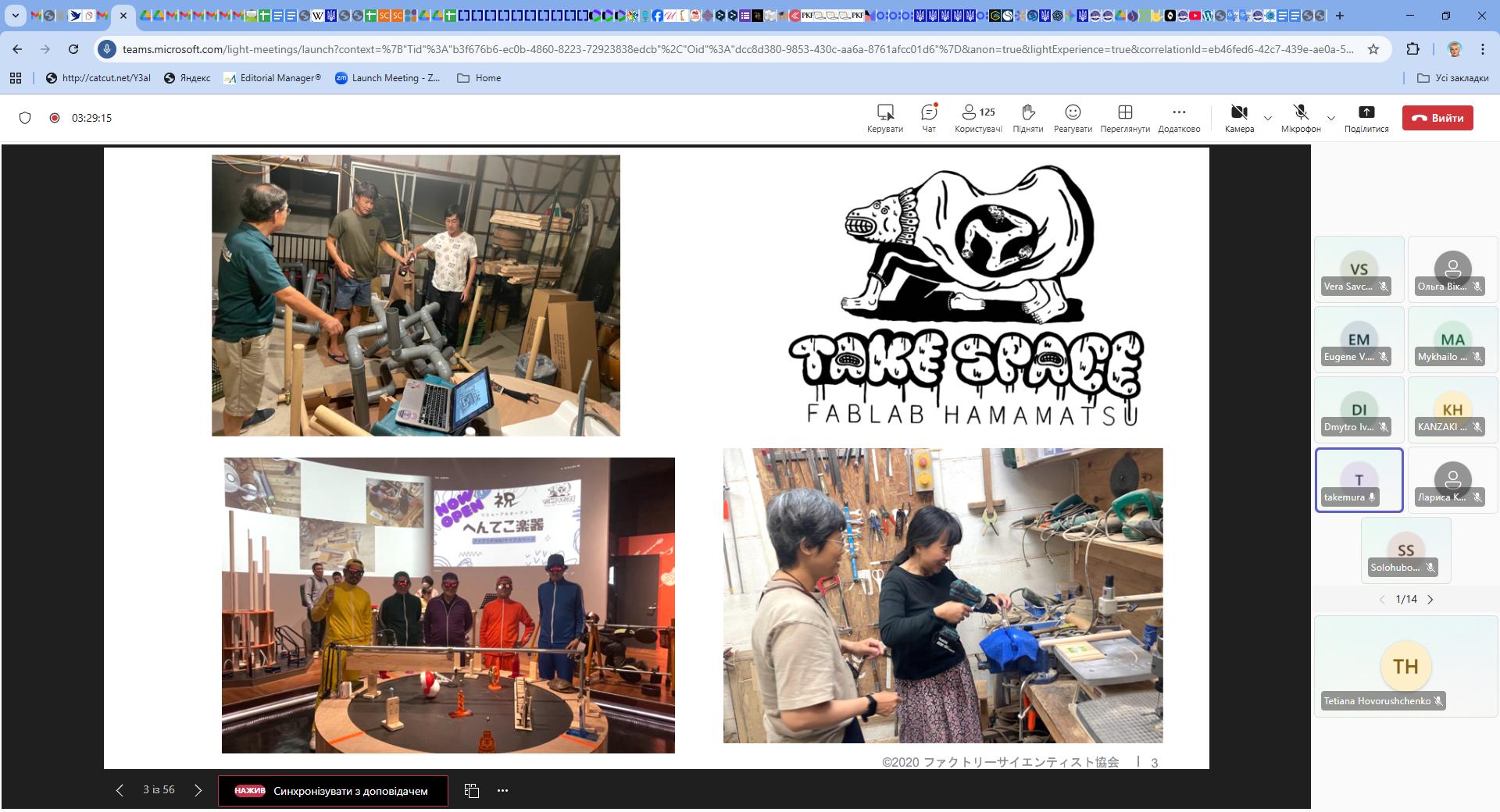This screenshot has width=1500, height=812.
Task: Select takemura participant tile
Action: point(1359,480)
